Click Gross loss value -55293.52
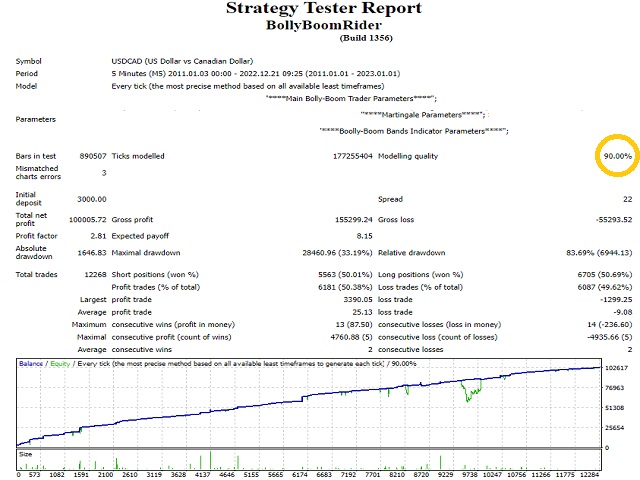 pos(614,220)
